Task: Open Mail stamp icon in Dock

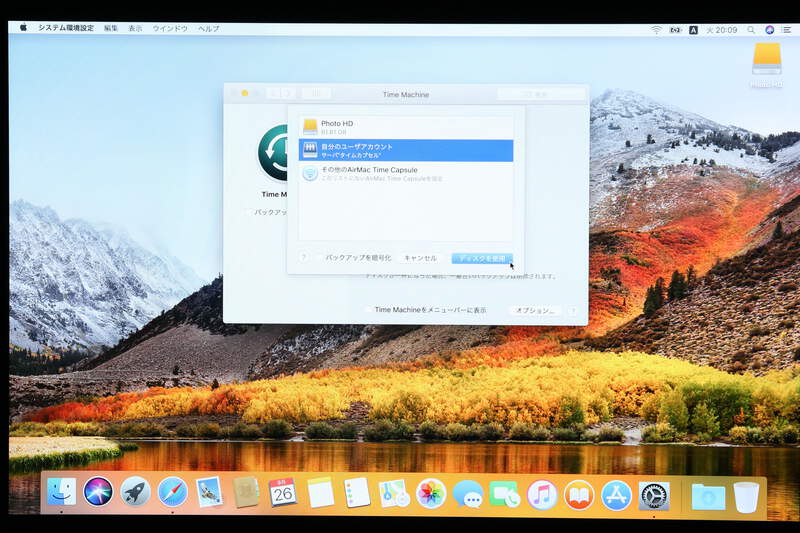Action: (x=209, y=492)
